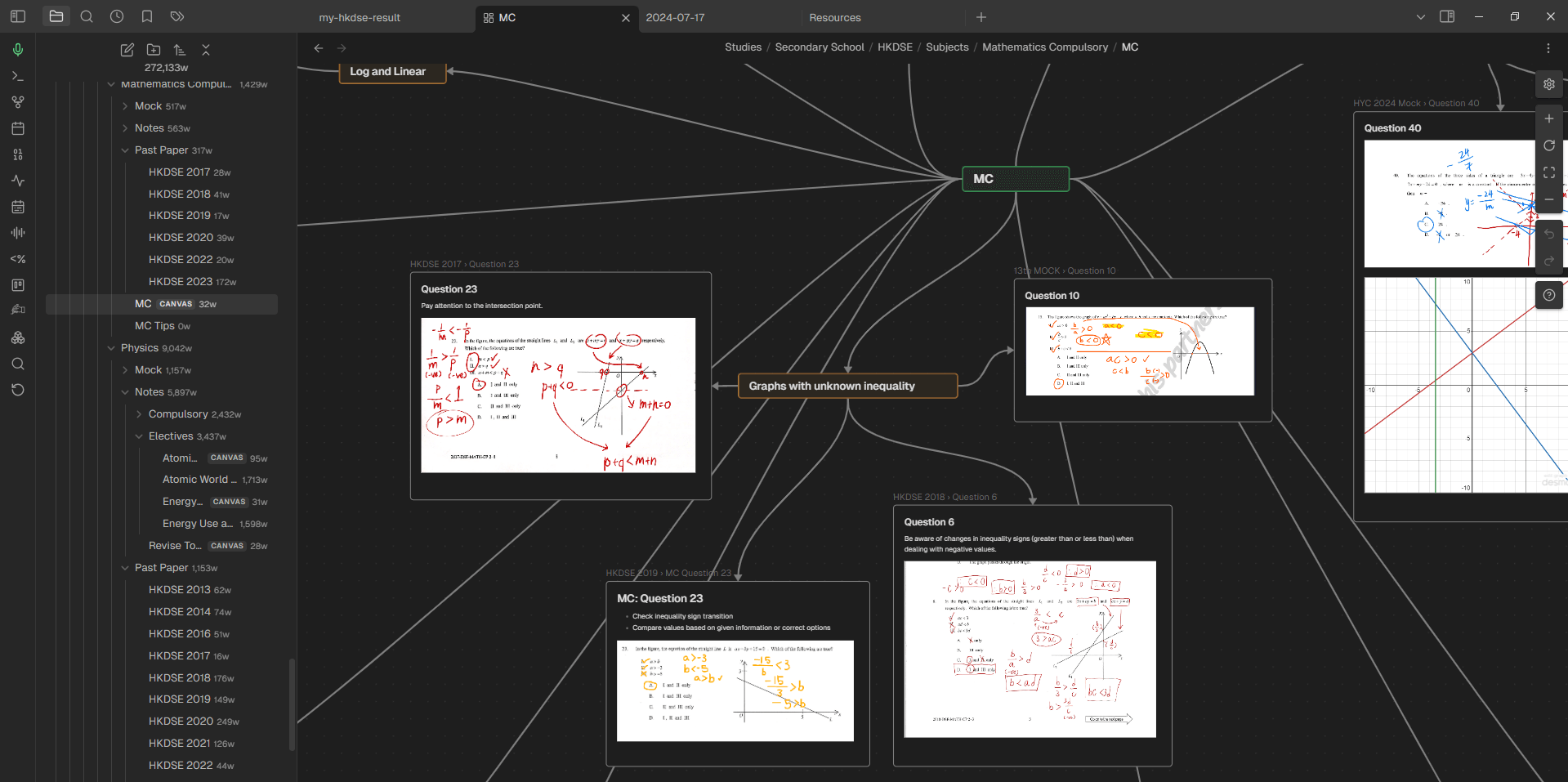Screen dimensions: 1568x782
Task: Click the new folder icon
Action: [x=153, y=50]
